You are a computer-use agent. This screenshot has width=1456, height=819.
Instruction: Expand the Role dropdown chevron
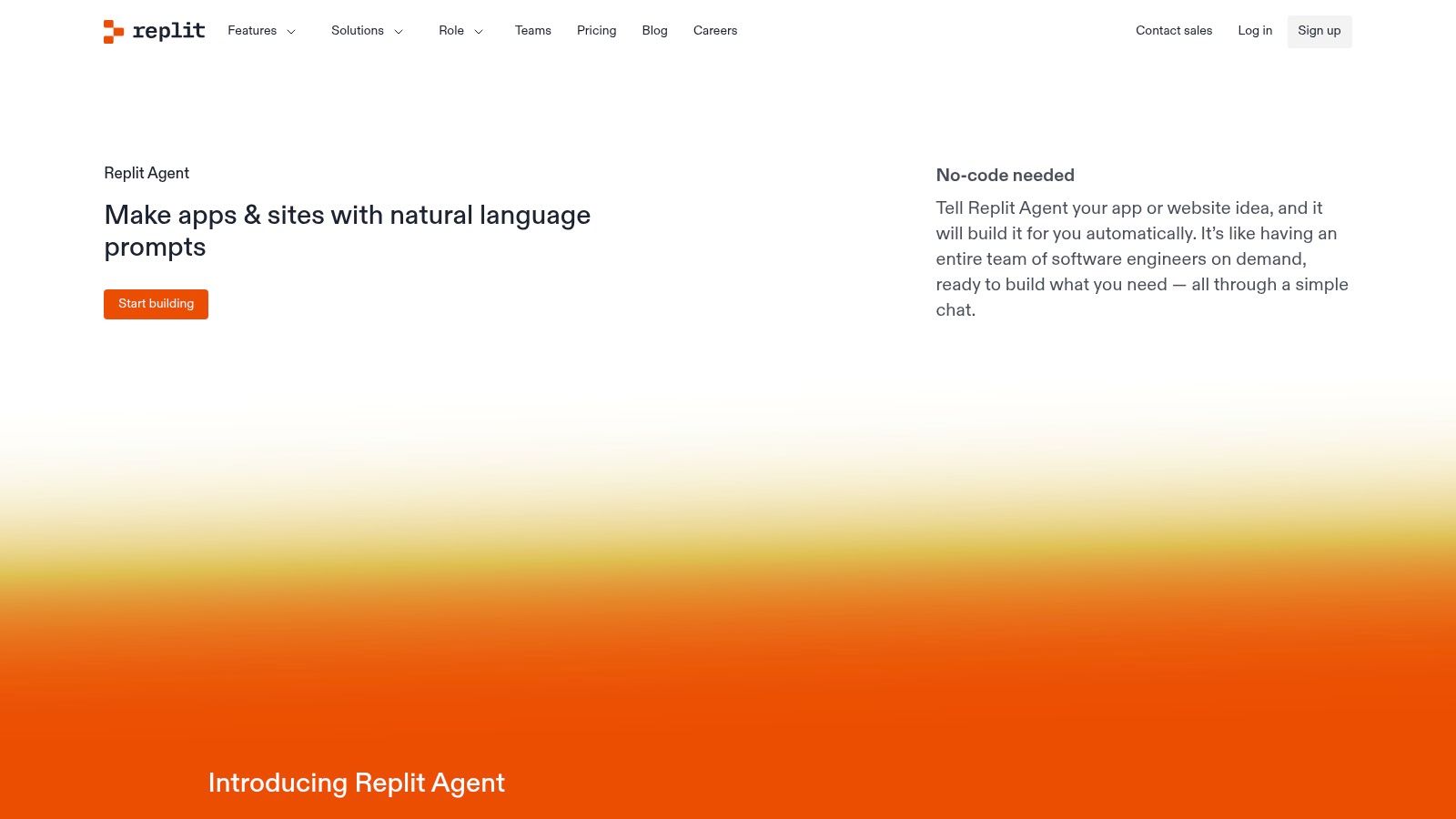tap(479, 32)
